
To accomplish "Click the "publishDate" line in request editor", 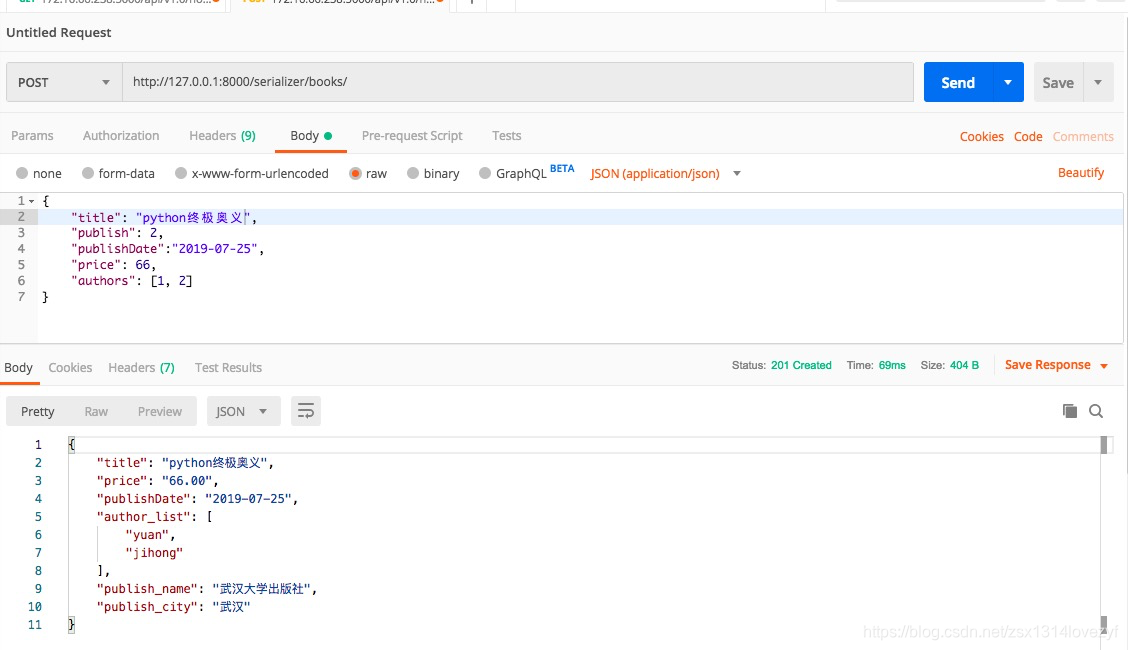I will point(168,249).
